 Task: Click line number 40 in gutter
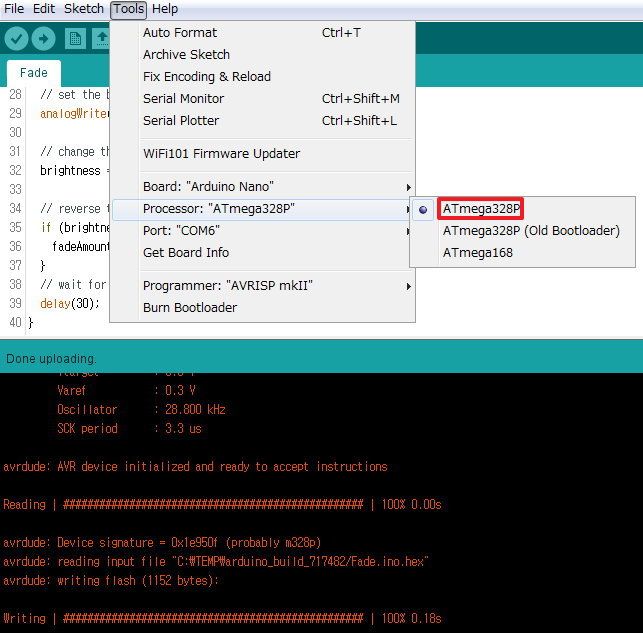[x=15, y=322]
